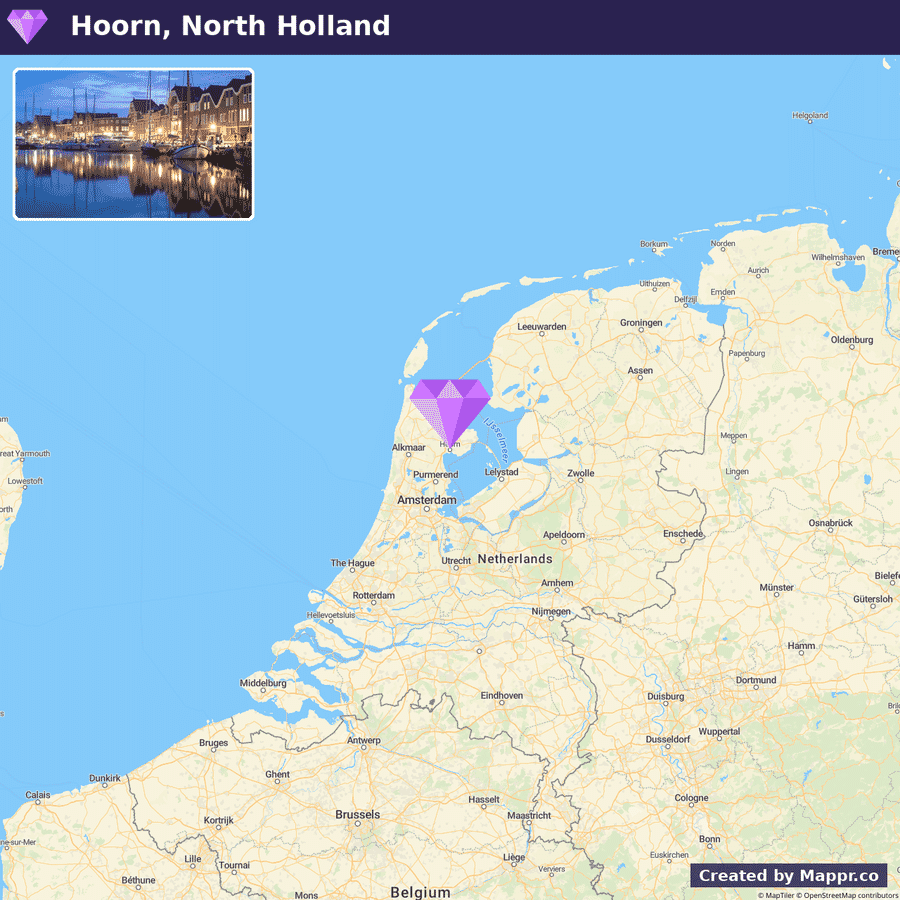Open the MapTiler attribution link
This screenshot has height=900, width=900.
[x=775, y=895]
